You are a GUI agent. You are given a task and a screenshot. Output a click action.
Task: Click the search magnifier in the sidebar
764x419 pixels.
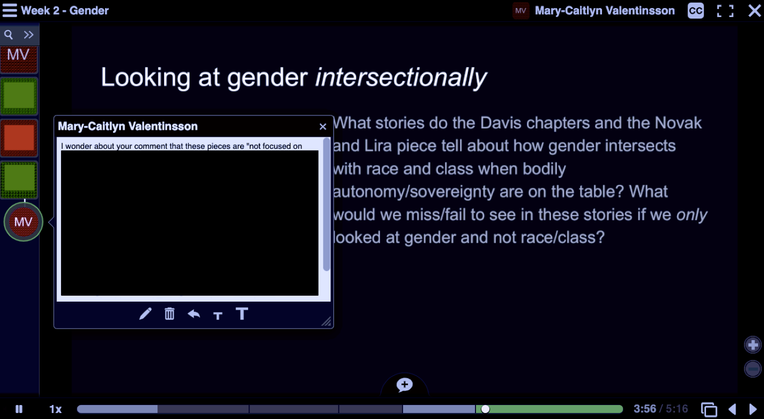click(x=9, y=34)
